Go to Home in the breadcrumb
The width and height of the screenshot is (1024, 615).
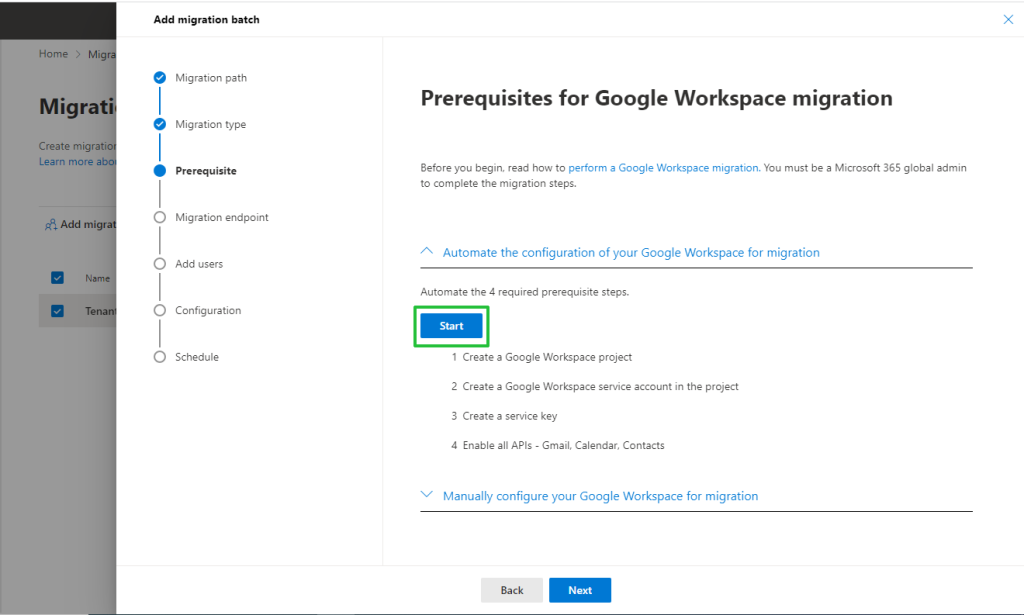click(x=53, y=53)
